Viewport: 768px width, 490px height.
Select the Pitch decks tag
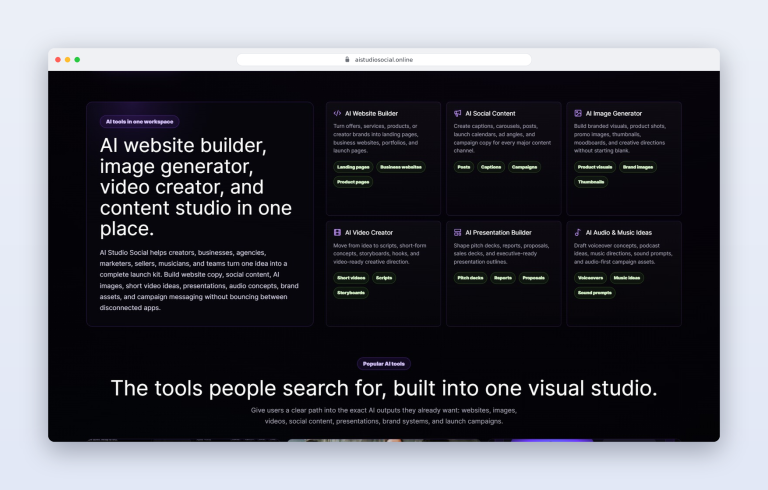[x=470, y=278]
